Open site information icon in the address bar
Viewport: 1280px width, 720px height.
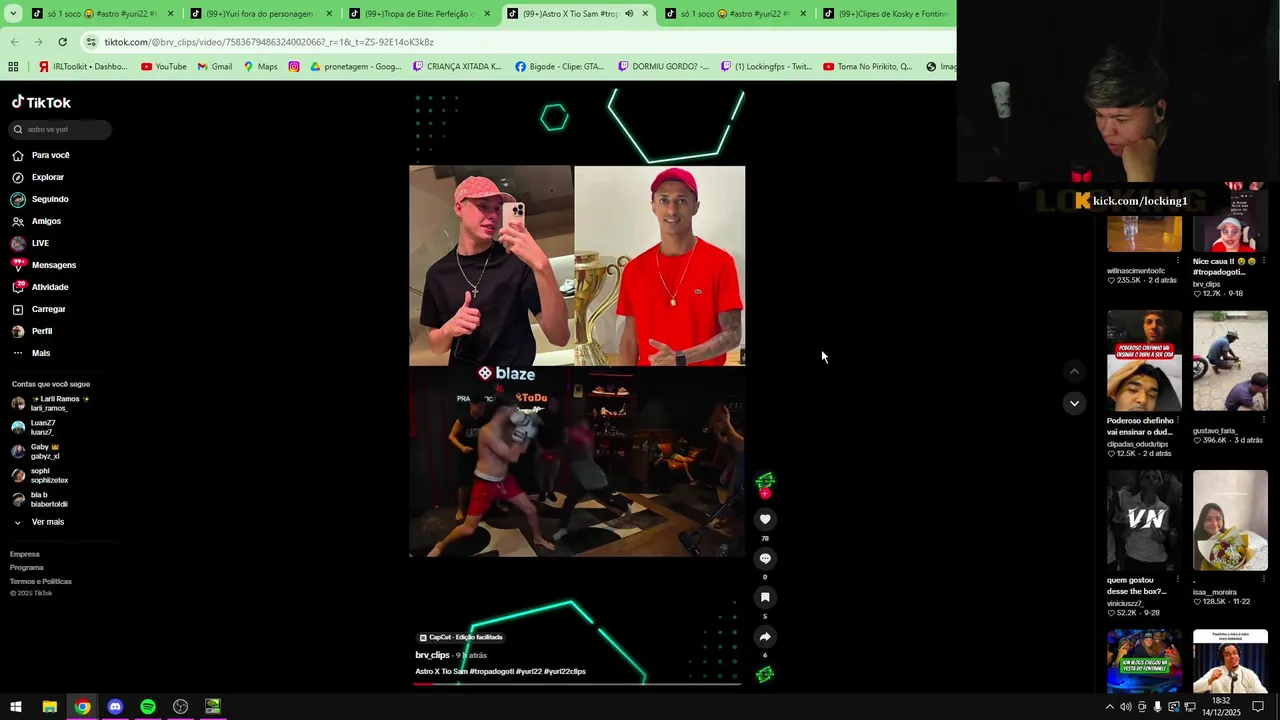(x=92, y=42)
